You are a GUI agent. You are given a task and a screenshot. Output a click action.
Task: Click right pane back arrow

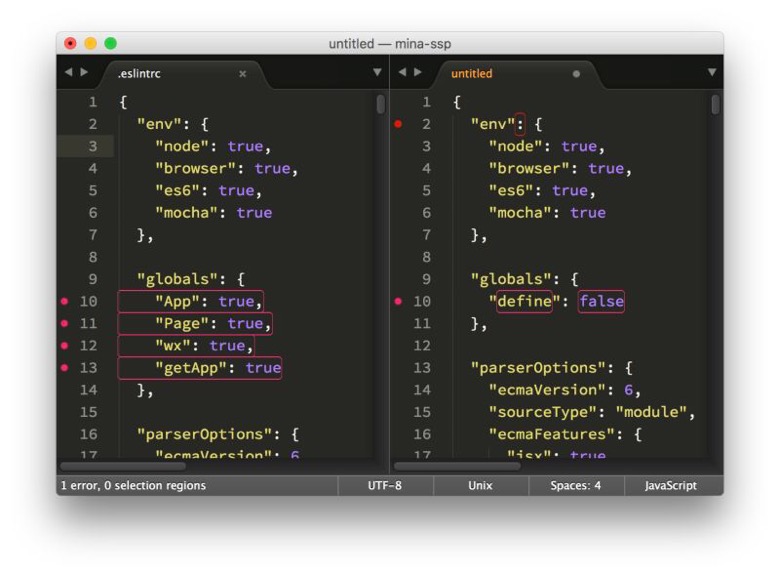402,72
